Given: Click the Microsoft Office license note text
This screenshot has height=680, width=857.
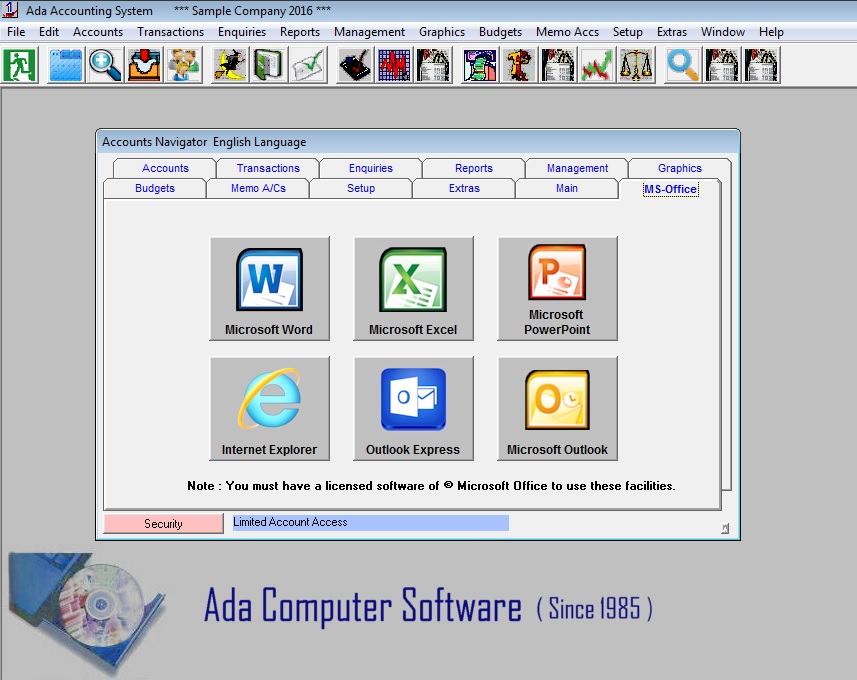Looking at the screenshot, I should [x=431, y=486].
